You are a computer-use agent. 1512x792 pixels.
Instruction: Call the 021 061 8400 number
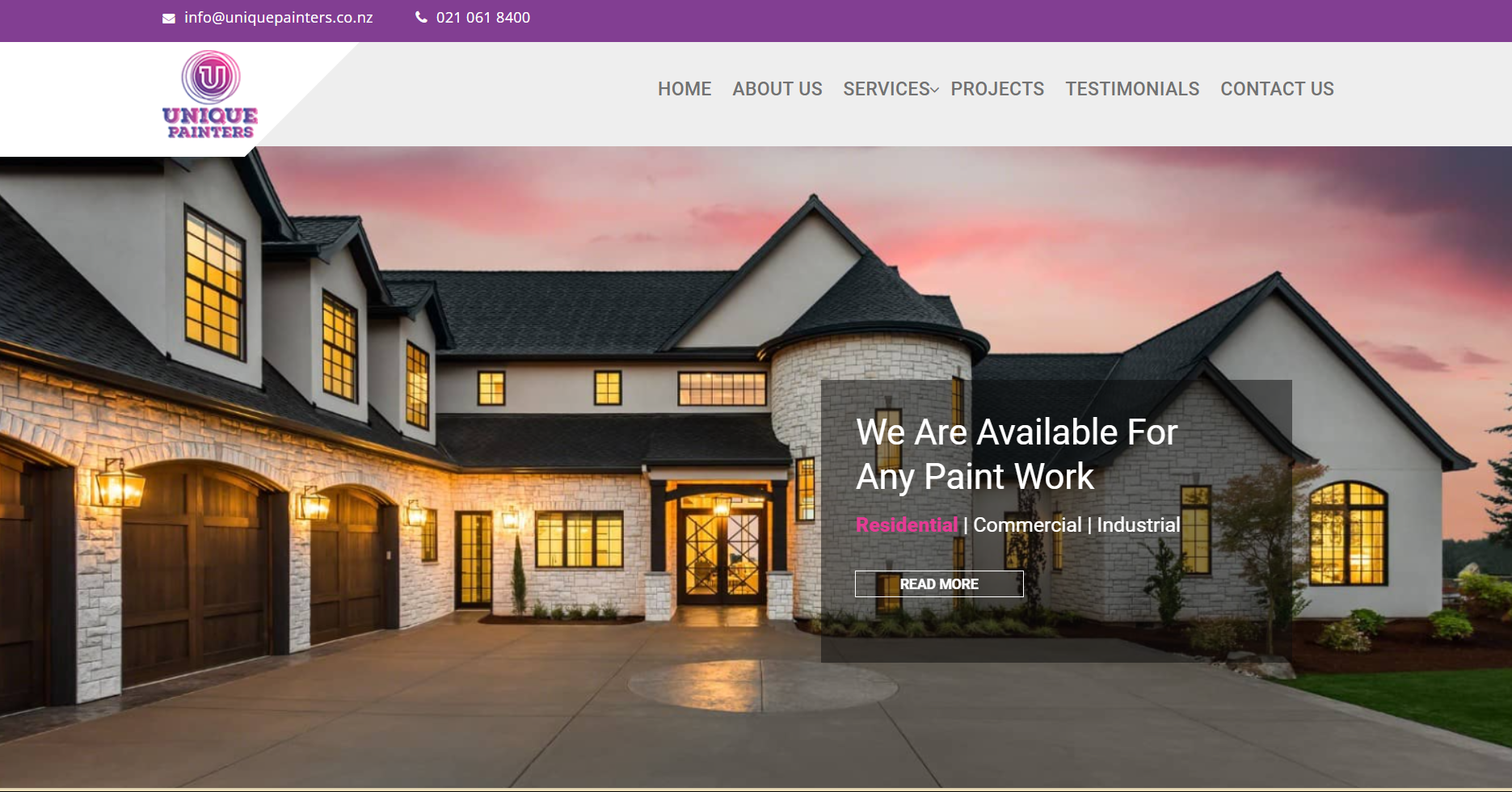point(483,18)
